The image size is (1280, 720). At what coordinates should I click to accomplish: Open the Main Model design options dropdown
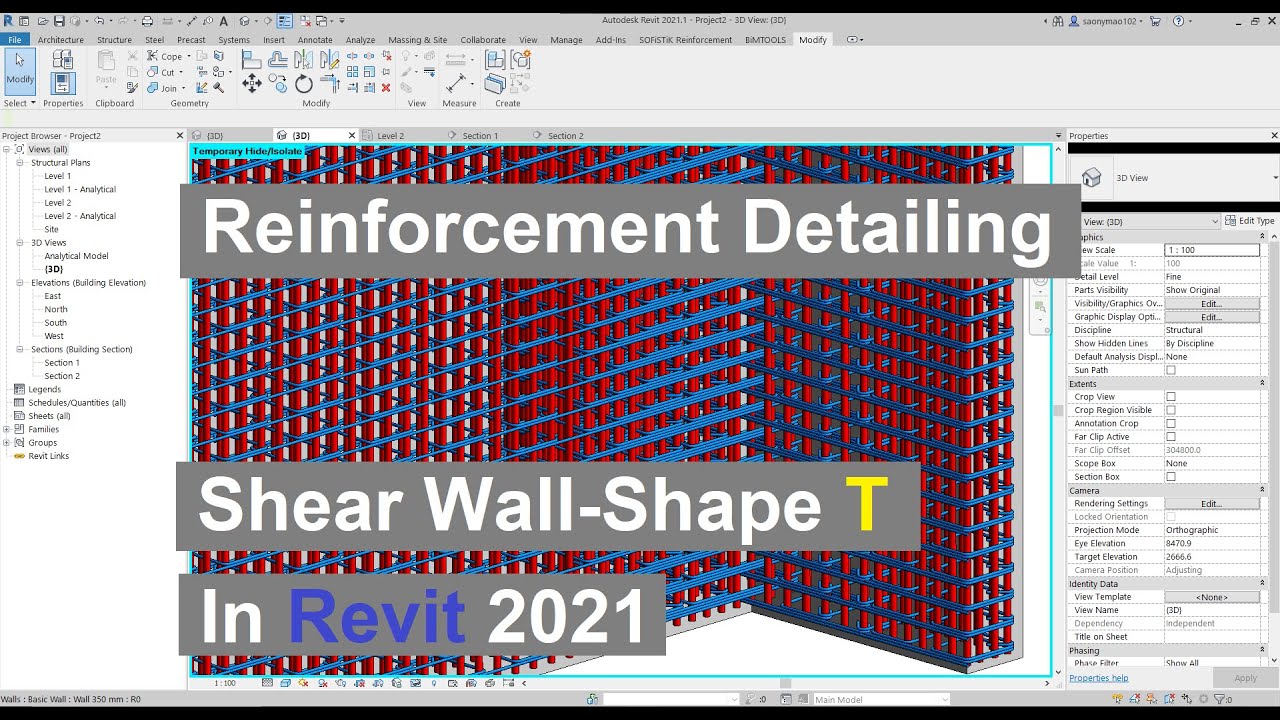click(880, 700)
